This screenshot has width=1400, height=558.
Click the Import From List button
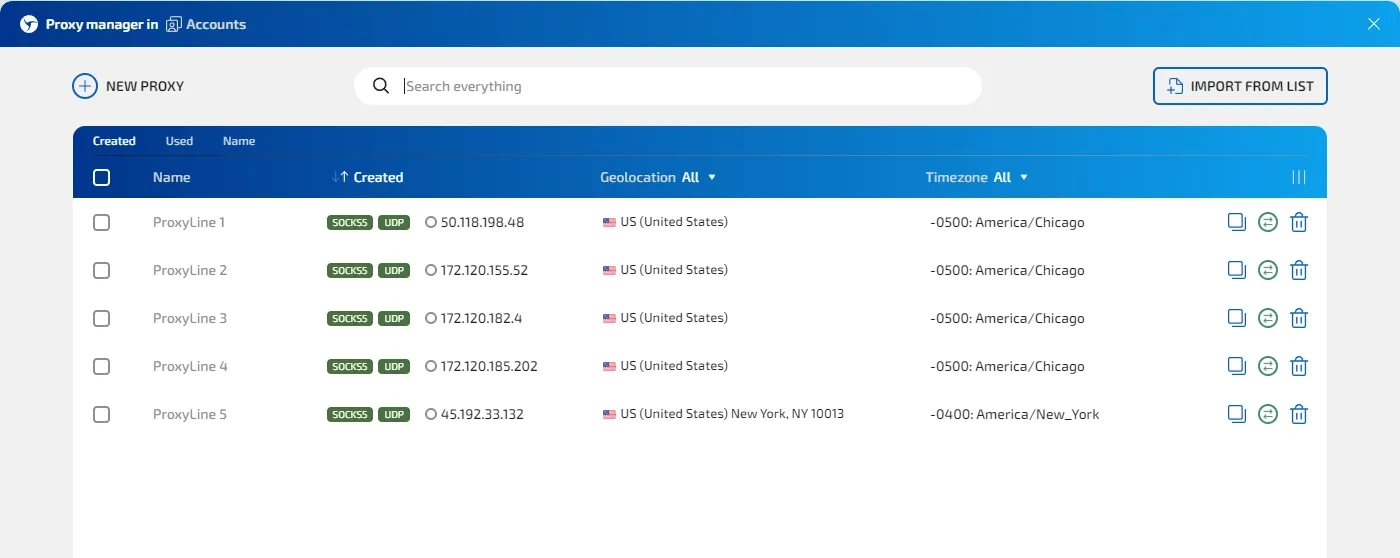1240,86
